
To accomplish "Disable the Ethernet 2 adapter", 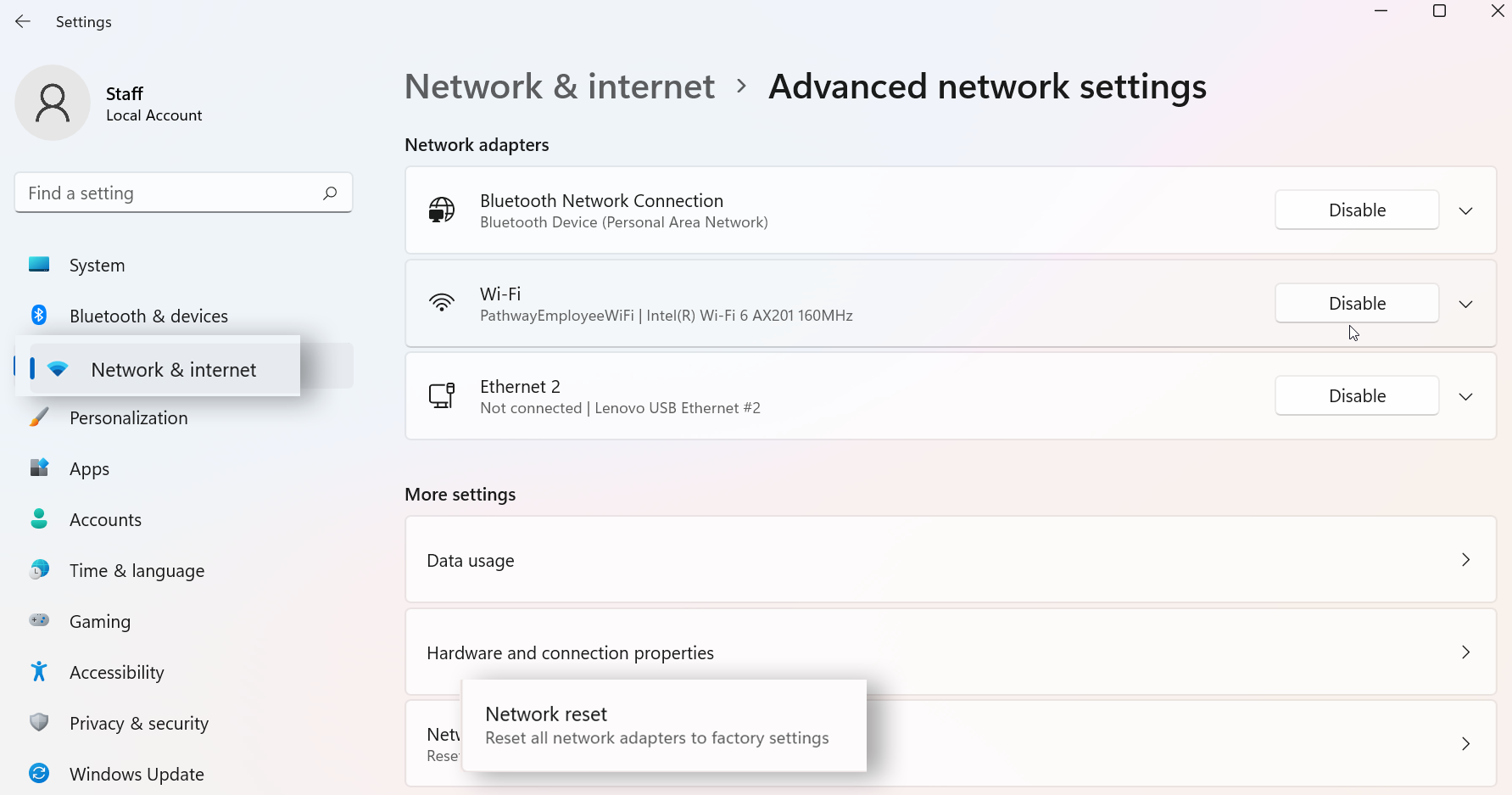I will pyautogui.click(x=1356, y=396).
